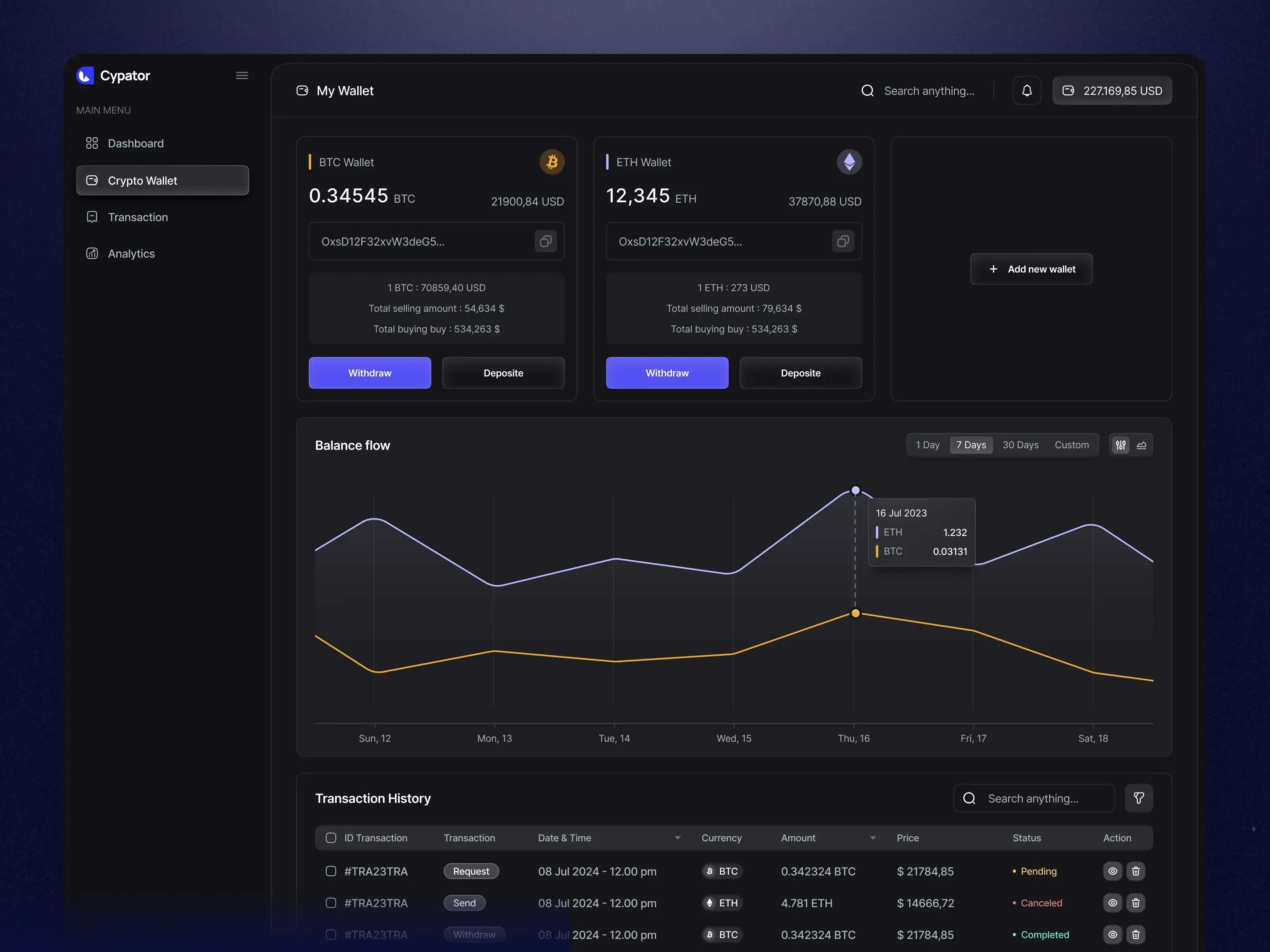Open the 227.169,85 USD balance selector

coord(1112,91)
